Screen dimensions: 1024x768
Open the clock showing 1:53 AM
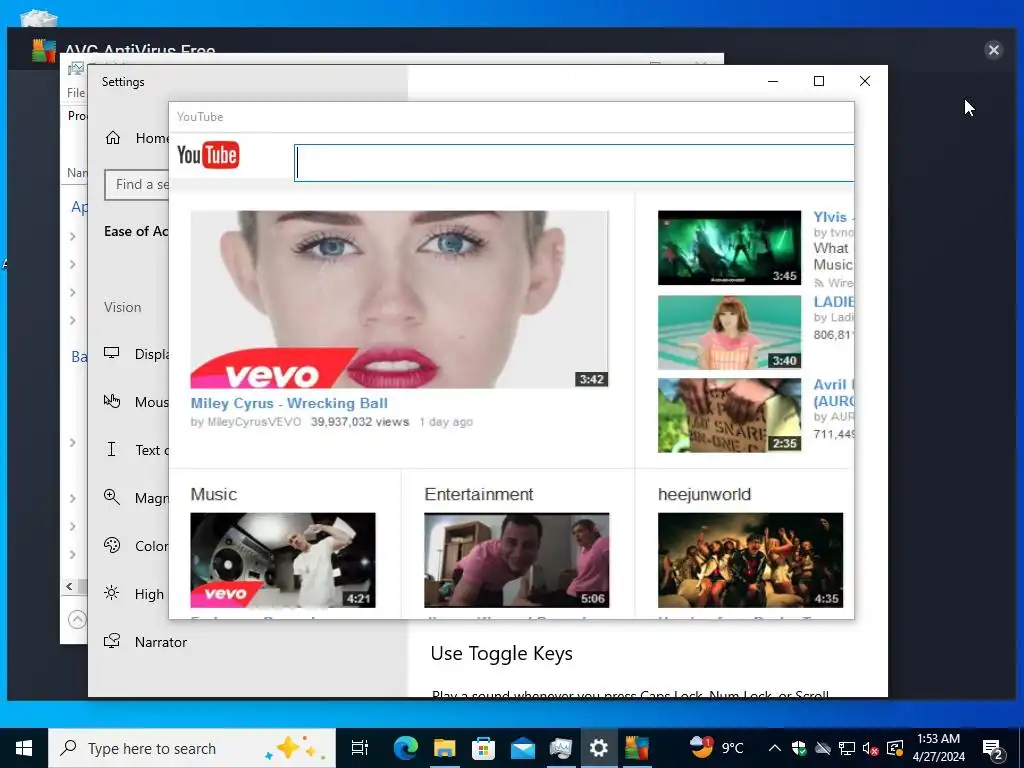coord(938,748)
